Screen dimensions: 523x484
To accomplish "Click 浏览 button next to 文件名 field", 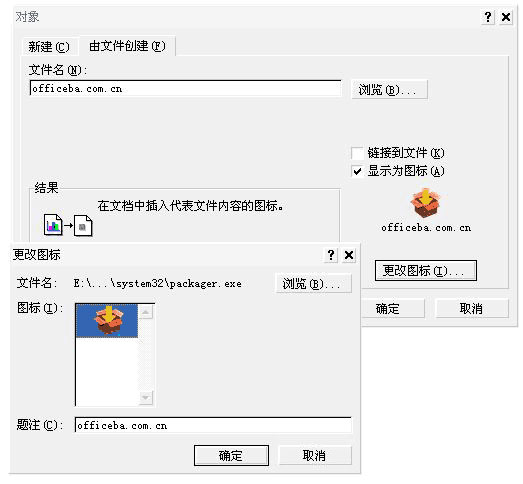I will 389,90.
